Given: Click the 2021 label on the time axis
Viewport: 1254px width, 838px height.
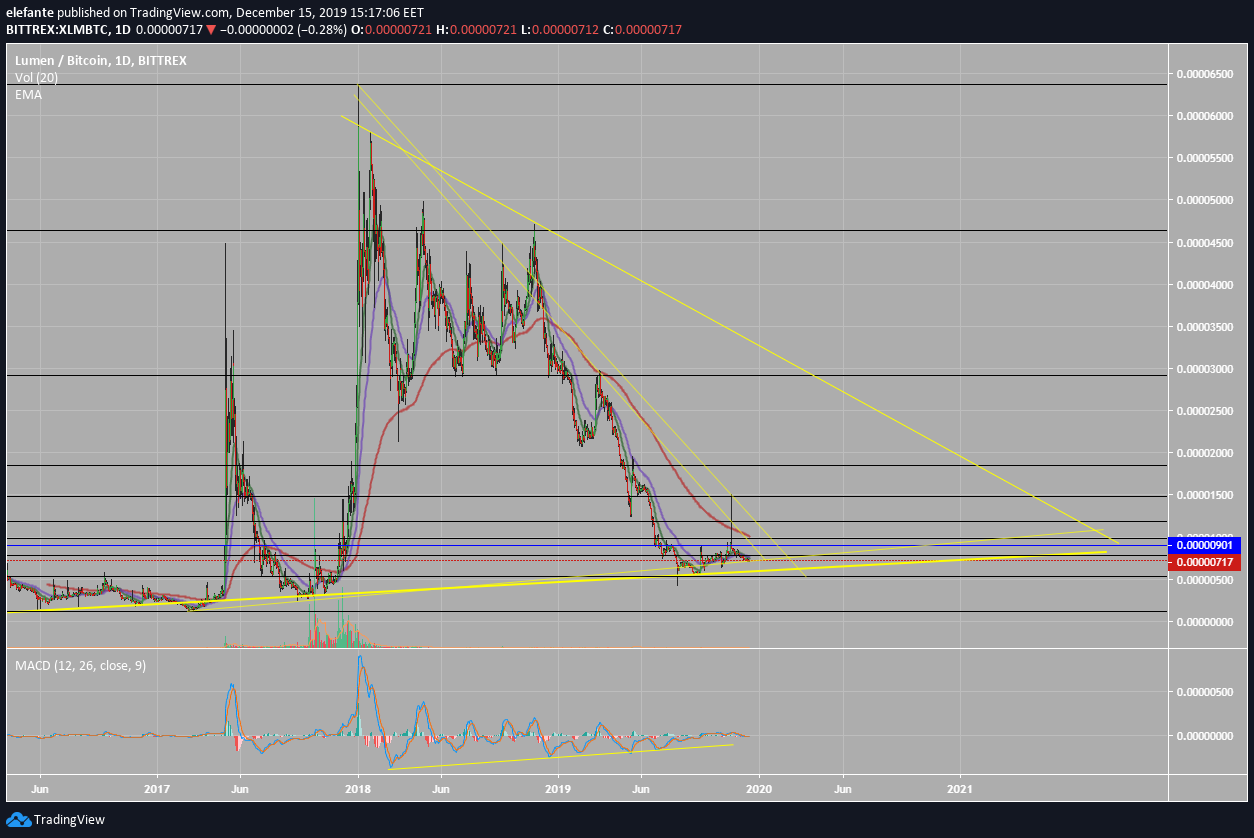Looking at the screenshot, I should coord(960,788).
